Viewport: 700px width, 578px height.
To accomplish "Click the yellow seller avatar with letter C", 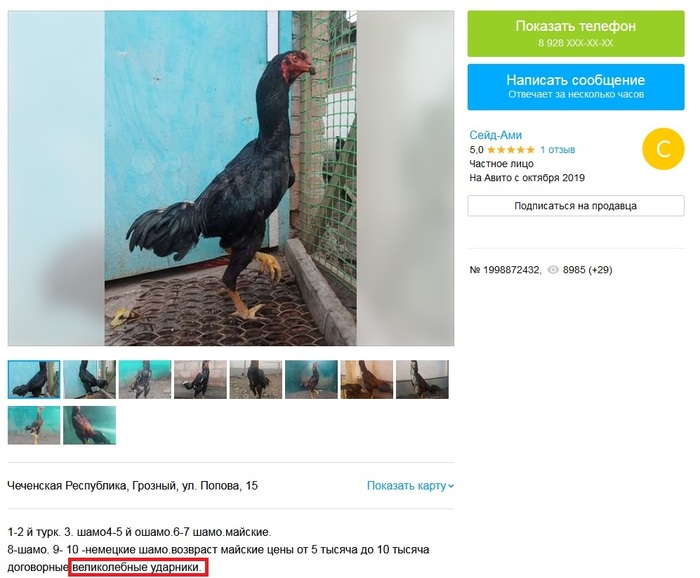I will [663, 149].
